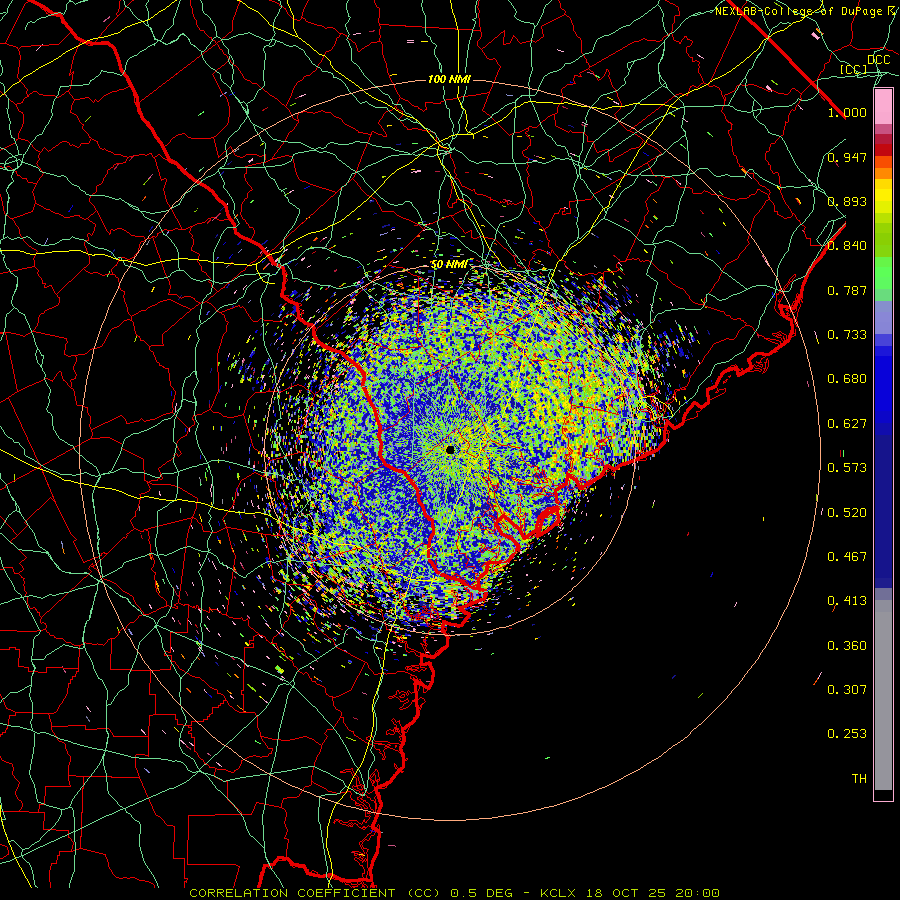The width and height of the screenshot is (900, 900).
Task: Click the pink segment of color bar
Action: click(x=883, y=107)
